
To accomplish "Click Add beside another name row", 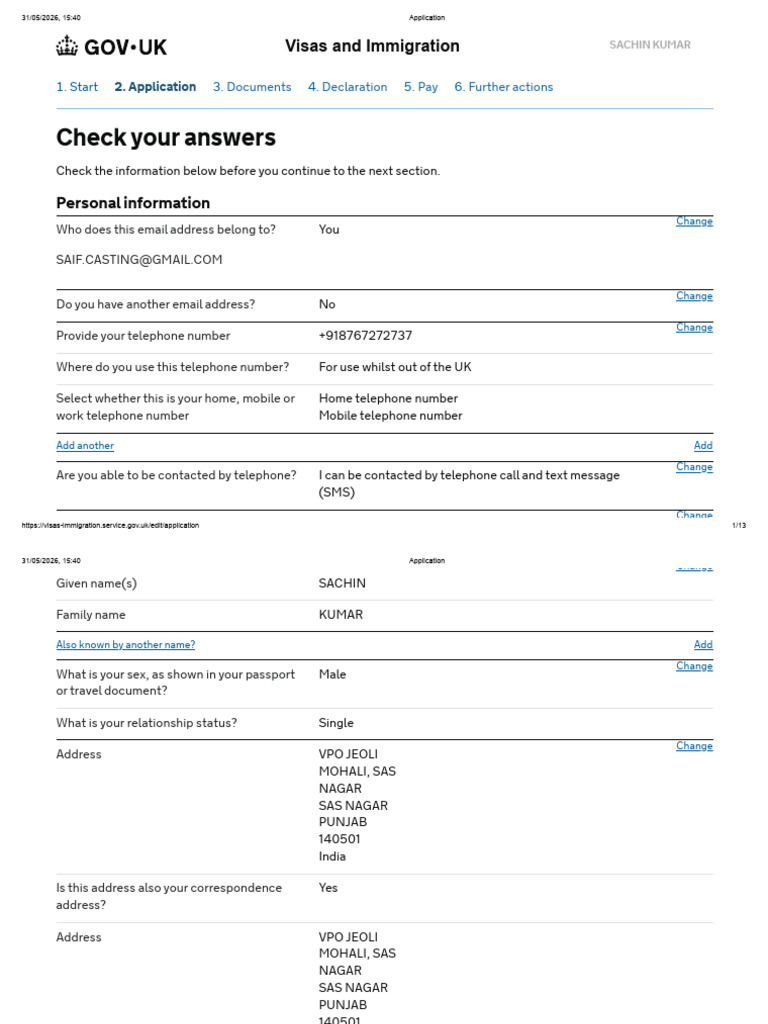I will tap(703, 645).
